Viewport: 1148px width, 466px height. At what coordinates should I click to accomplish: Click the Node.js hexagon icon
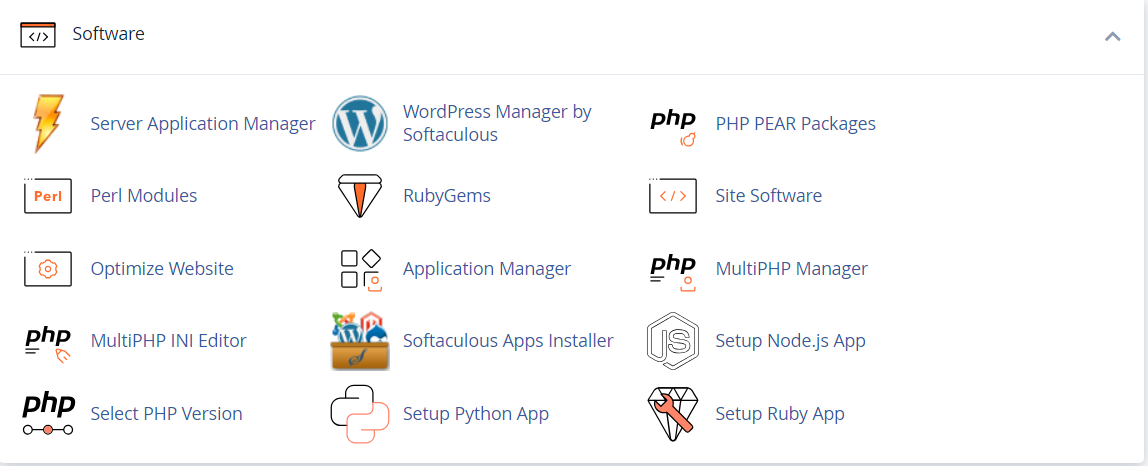[673, 341]
